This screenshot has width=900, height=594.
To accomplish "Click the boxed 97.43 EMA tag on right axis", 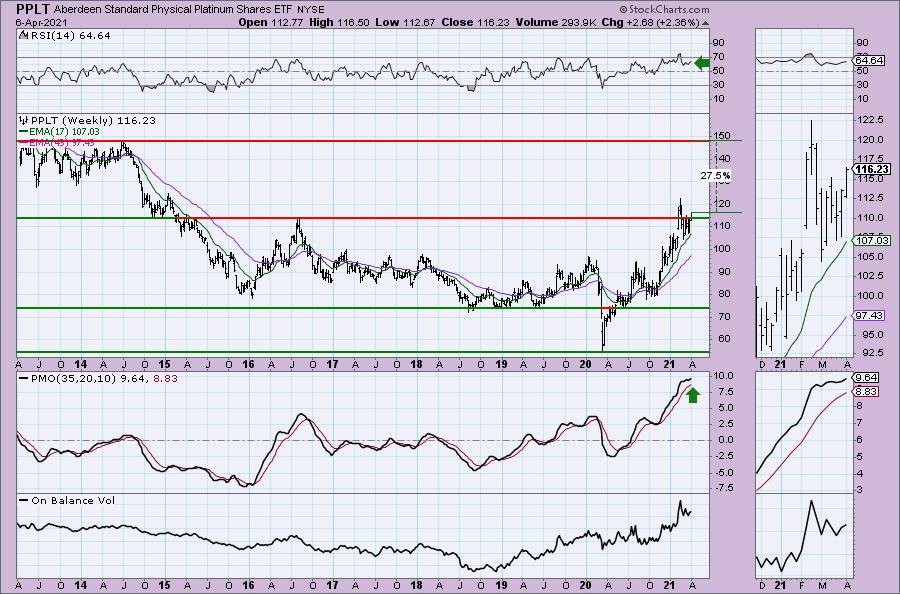I will click(870, 316).
